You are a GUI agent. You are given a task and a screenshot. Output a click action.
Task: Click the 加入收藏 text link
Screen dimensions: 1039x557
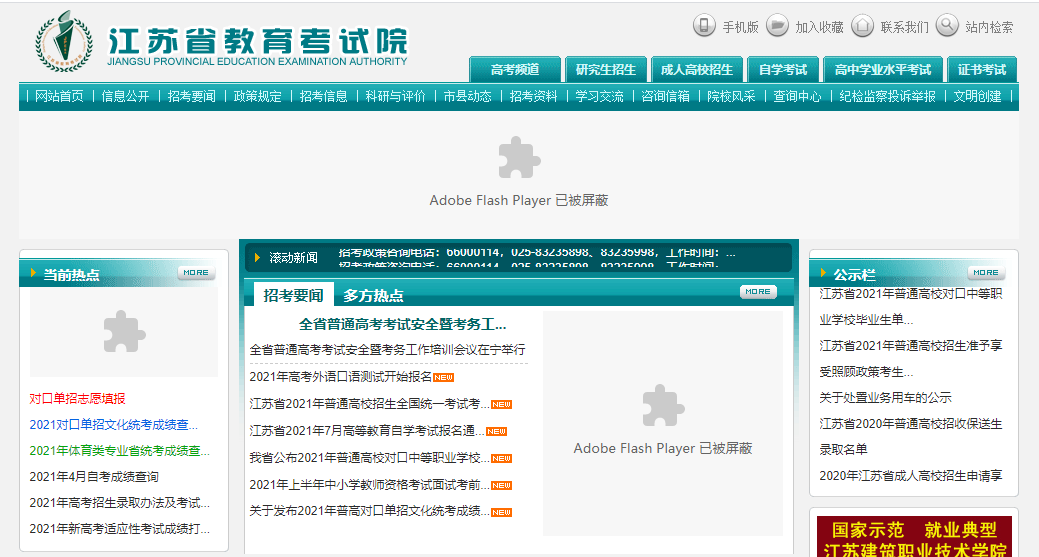820,27
